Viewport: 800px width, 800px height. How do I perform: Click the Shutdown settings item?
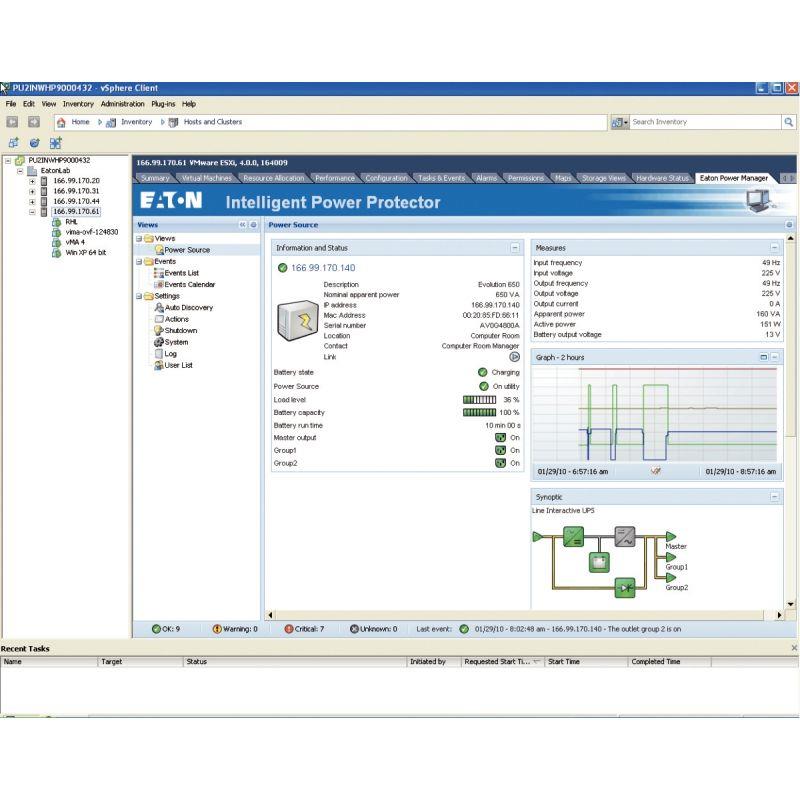(180, 330)
